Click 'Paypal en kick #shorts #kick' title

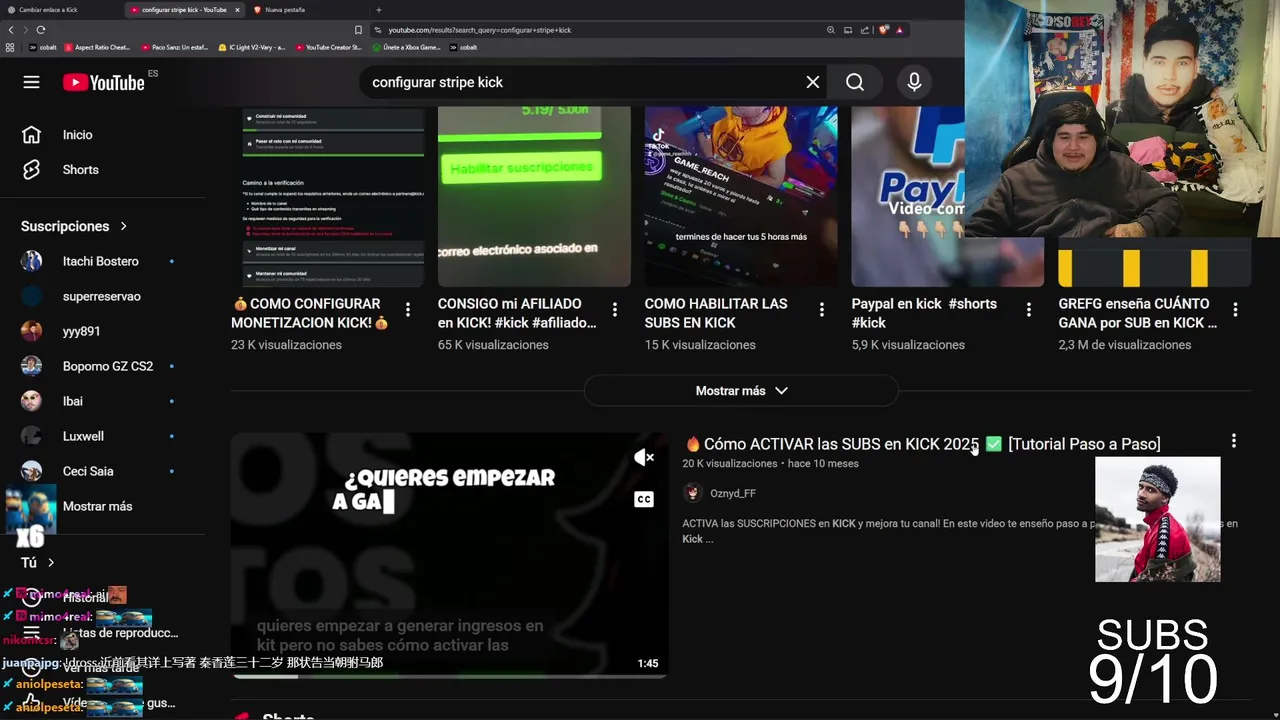924,313
